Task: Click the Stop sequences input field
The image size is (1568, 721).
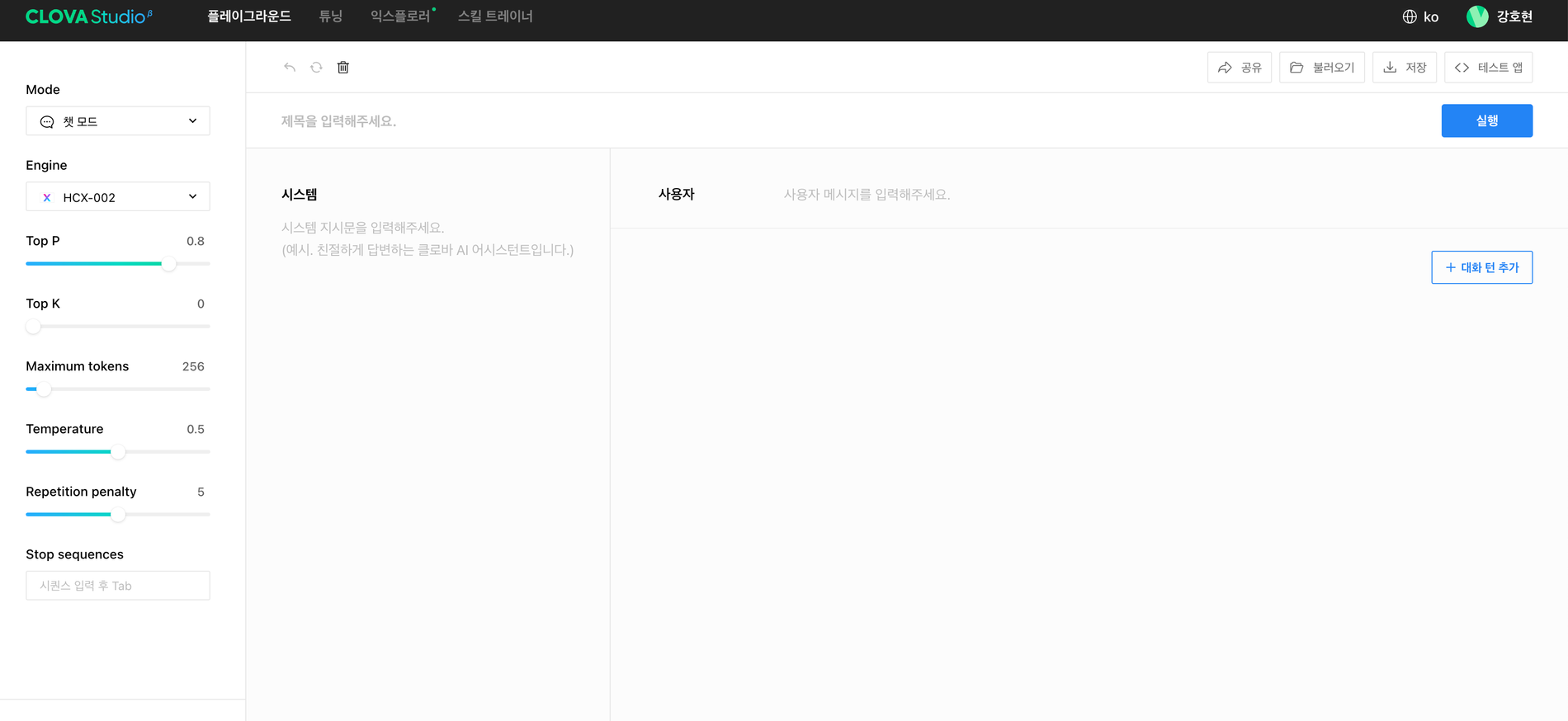Action: (118, 586)
